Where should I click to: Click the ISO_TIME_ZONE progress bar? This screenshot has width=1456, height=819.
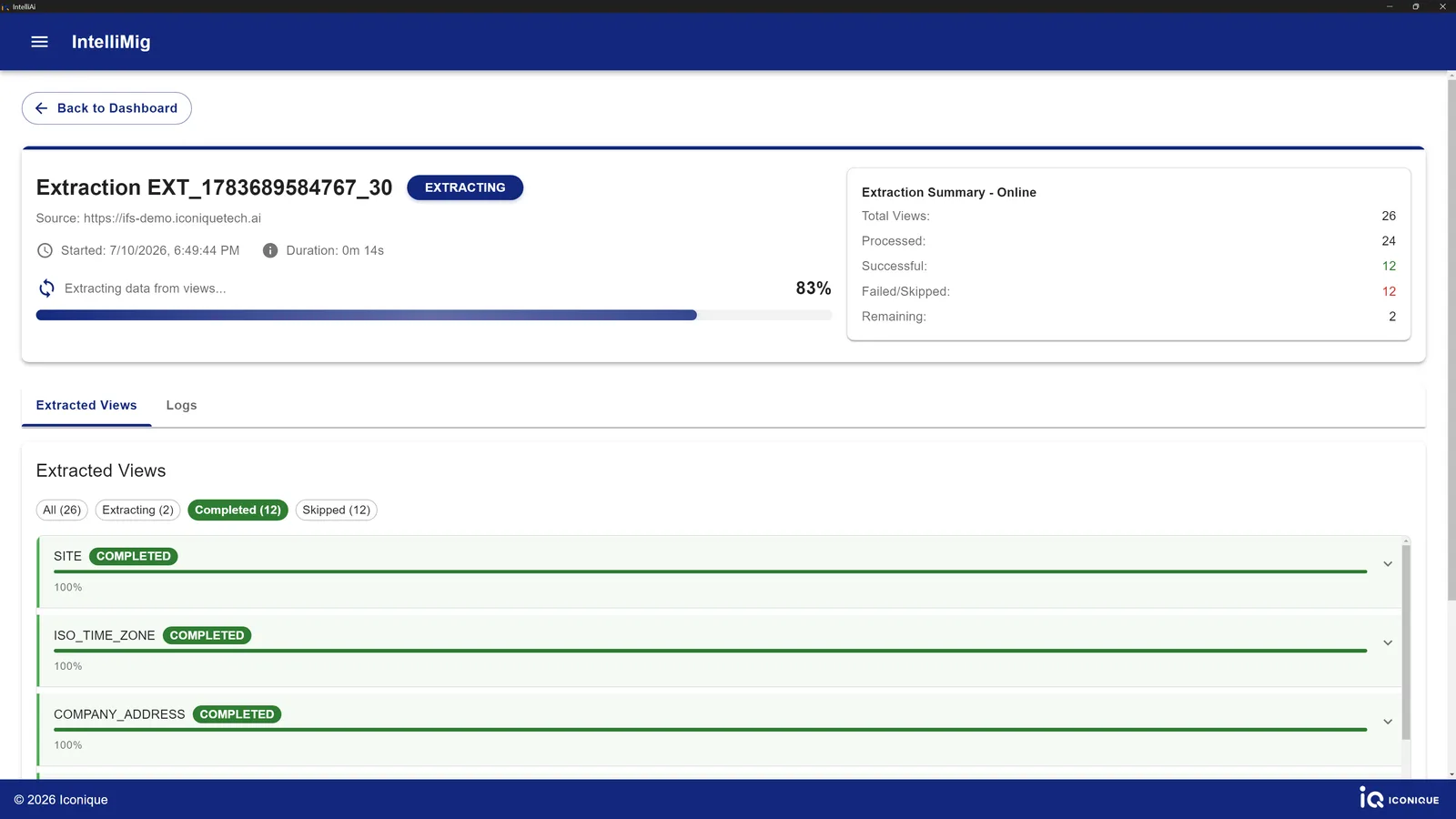(x=711, y=651)
